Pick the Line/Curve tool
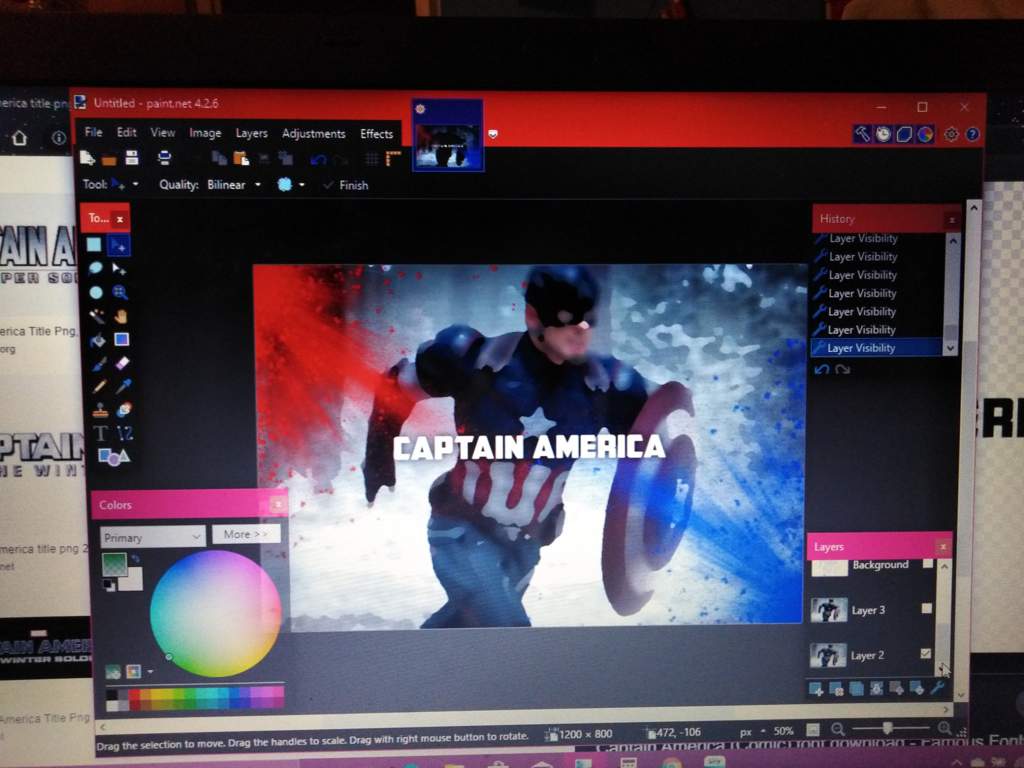The image size is (1024, 768). click(x=124, y=434)
